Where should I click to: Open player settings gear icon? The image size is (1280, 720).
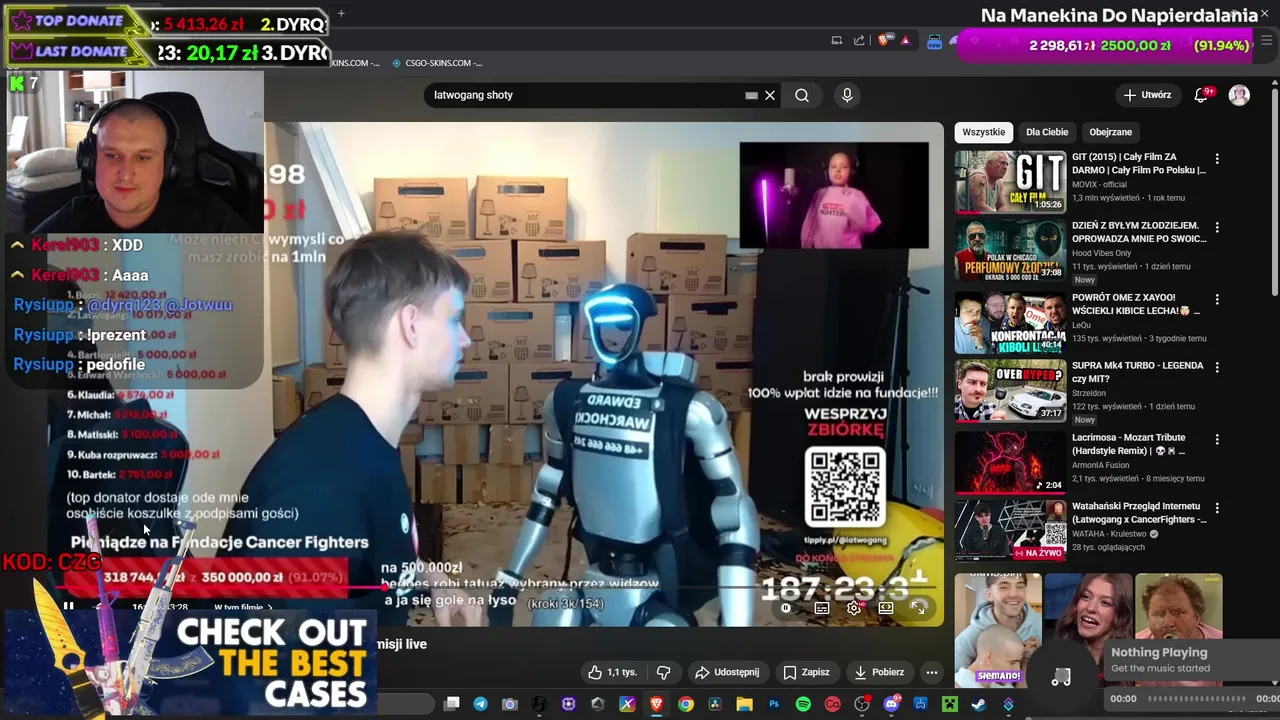[x=853, y=607]
